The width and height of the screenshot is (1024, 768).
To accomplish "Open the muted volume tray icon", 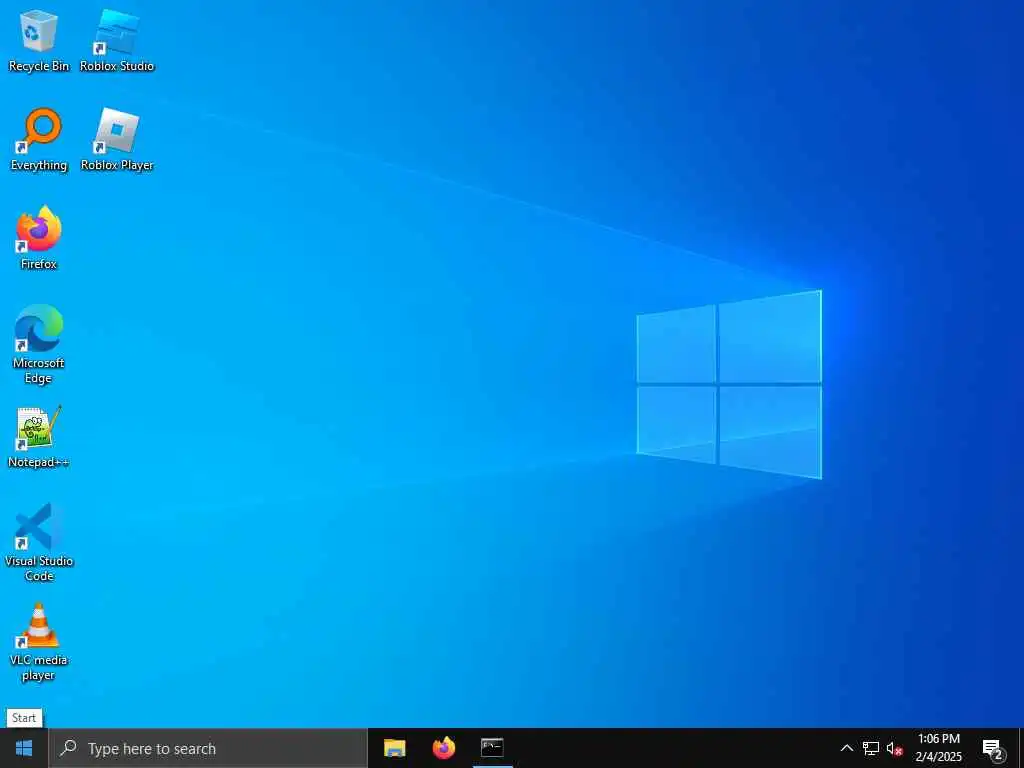I will pos(895,748).
